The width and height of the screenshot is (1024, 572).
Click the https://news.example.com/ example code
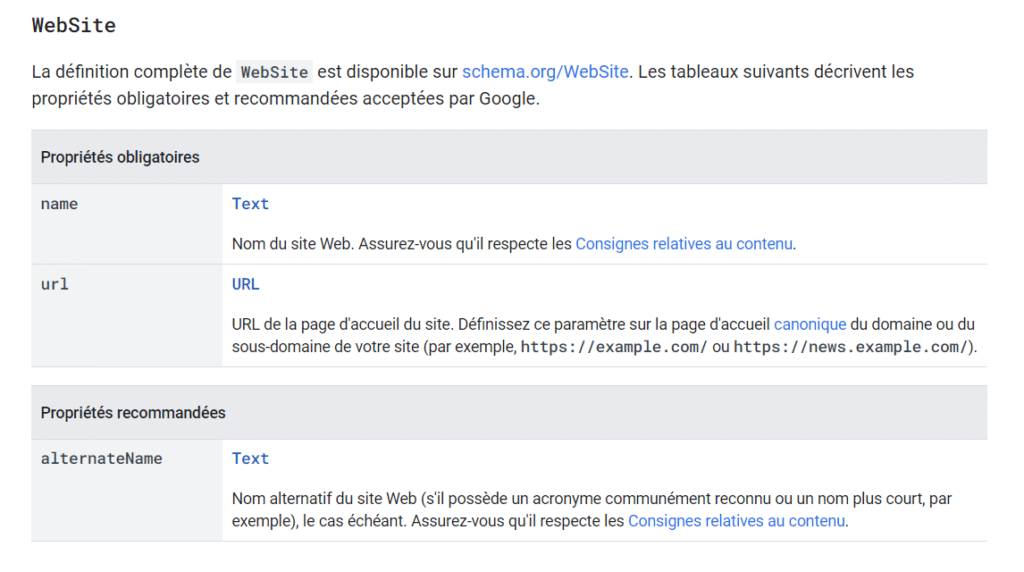pos(850,348)
